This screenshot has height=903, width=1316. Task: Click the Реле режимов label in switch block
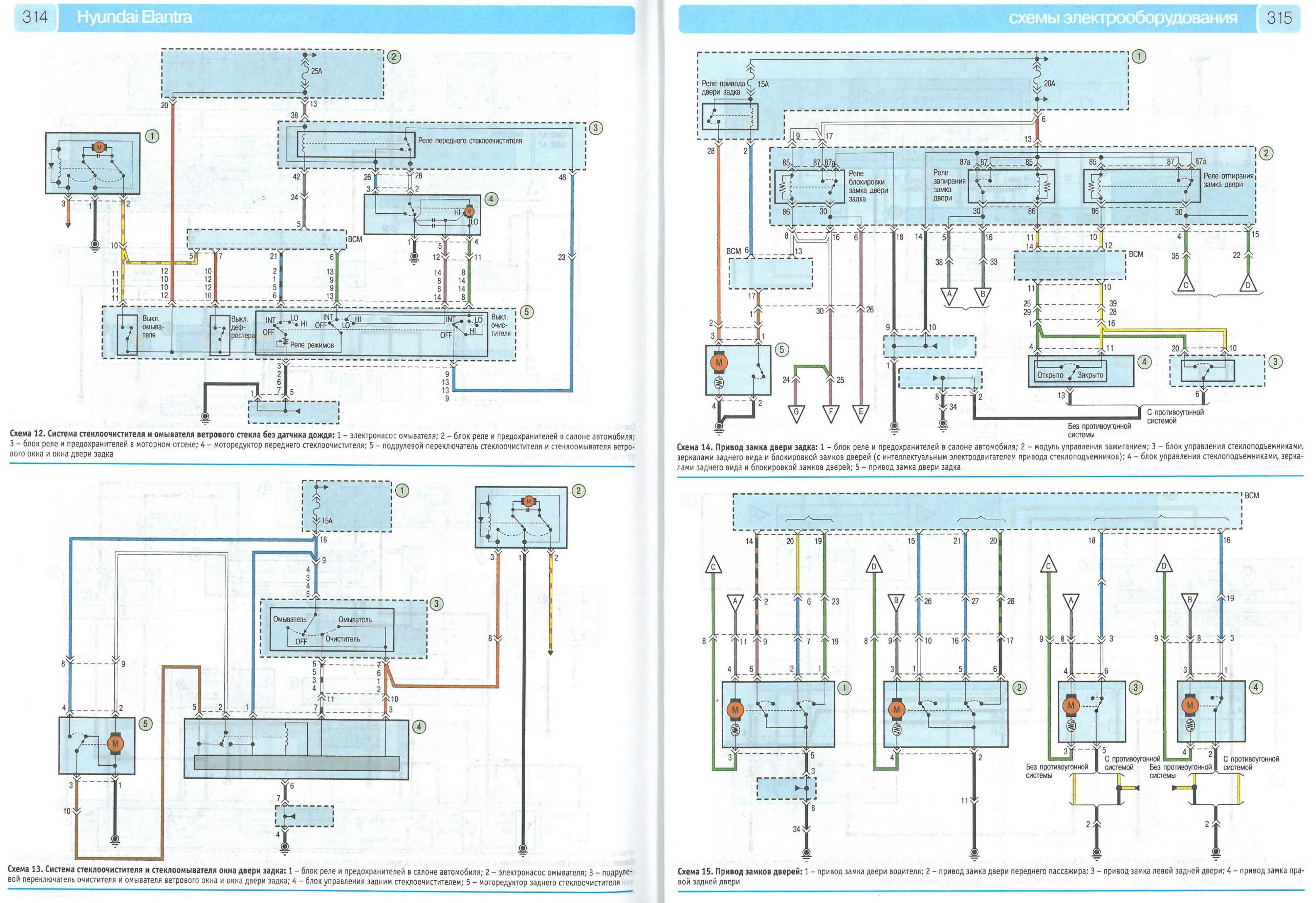311,345
